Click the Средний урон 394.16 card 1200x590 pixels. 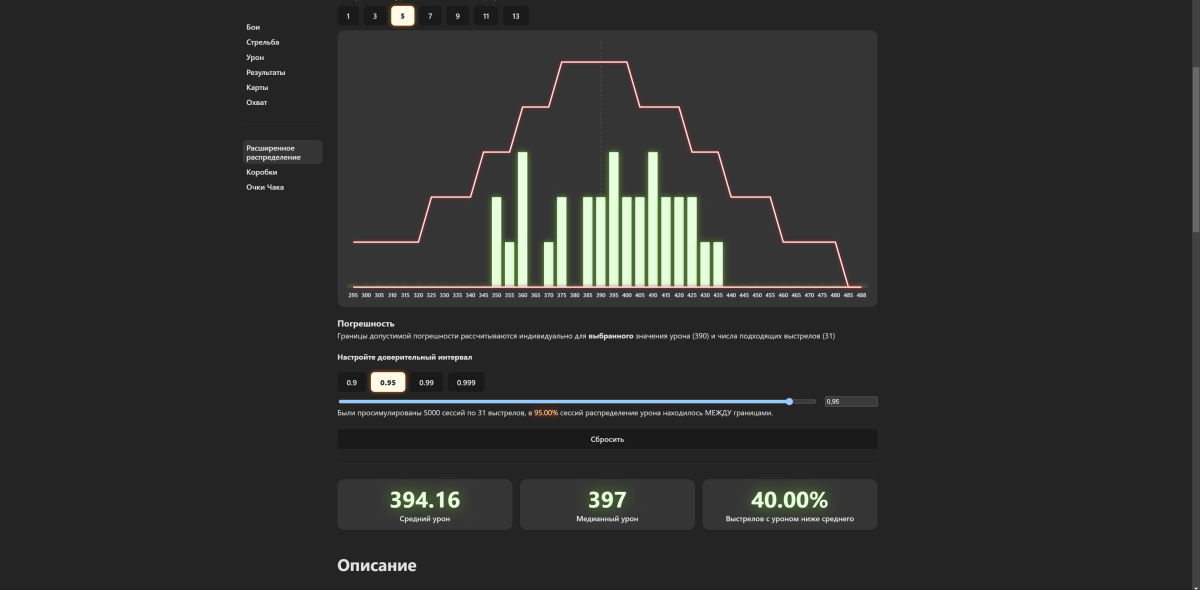(x=425, y=504)
